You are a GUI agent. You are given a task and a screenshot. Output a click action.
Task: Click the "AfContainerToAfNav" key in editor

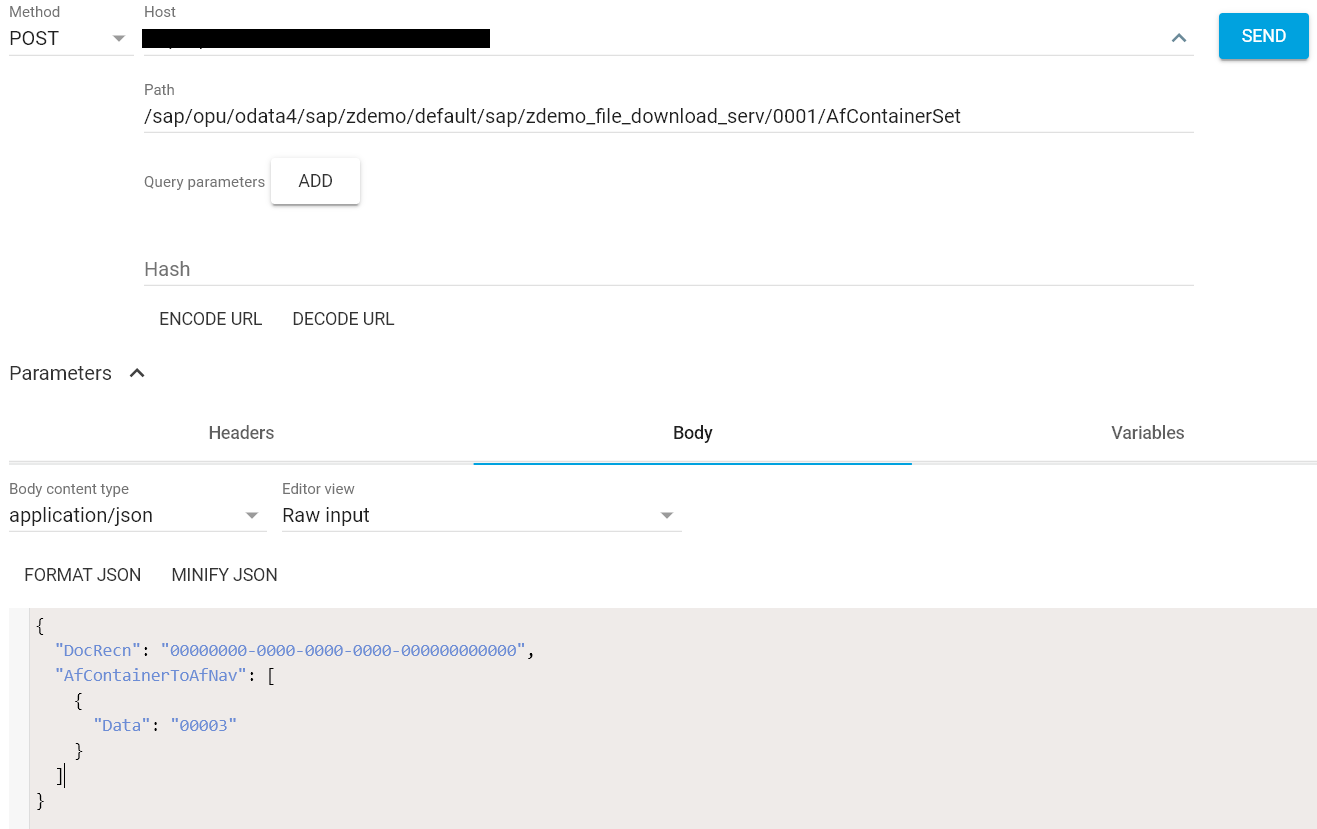pyautogui.click(x=151, y=675)
